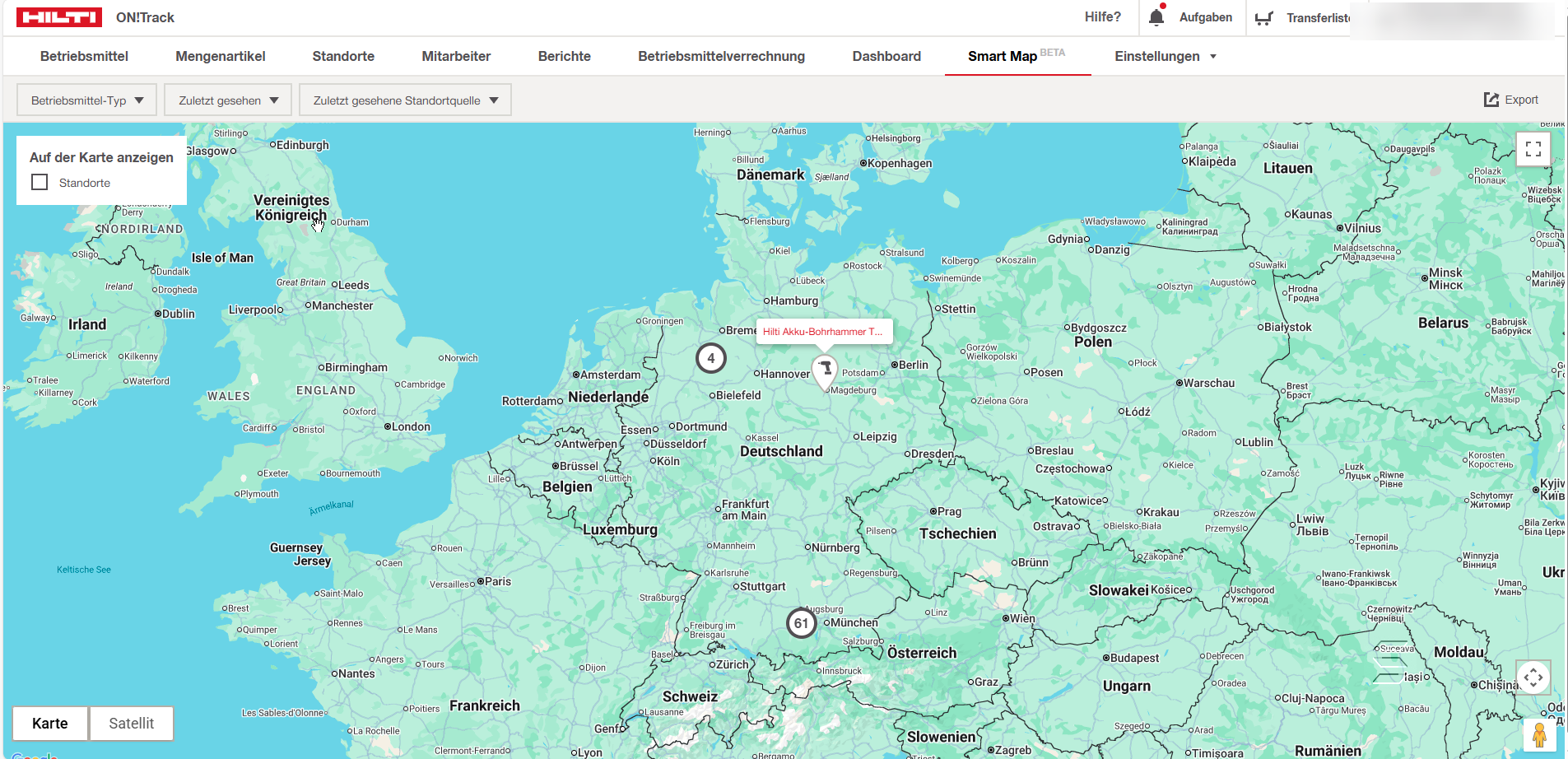Go to the Dashboard tab
Viewport: 1568px width, 759px height.
coord(886,56)
